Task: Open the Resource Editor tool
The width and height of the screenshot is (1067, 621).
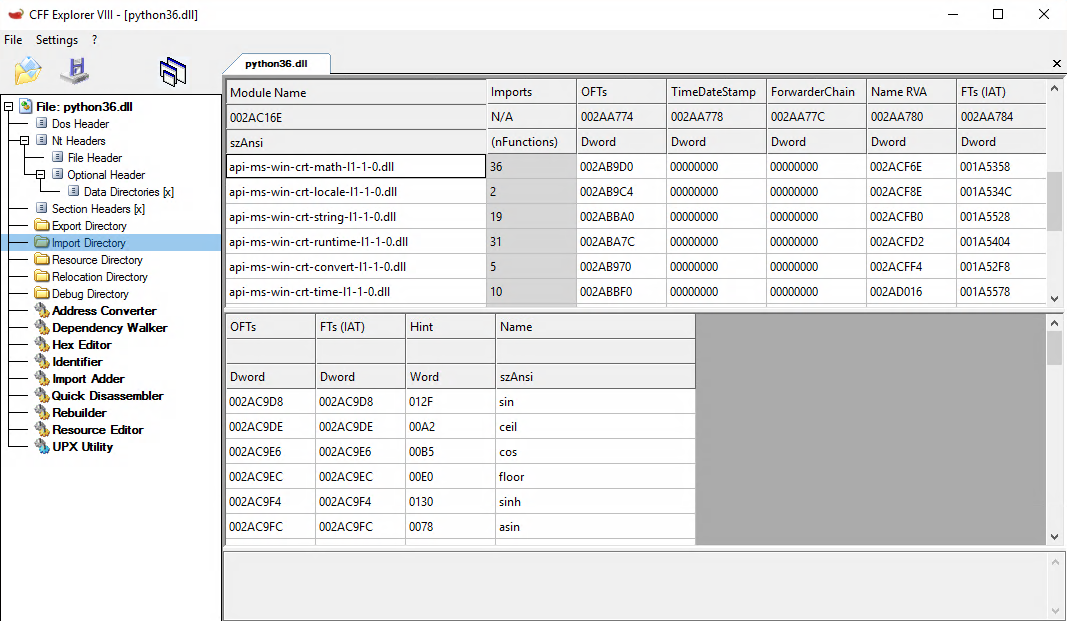Action: [x=97, y=430]
